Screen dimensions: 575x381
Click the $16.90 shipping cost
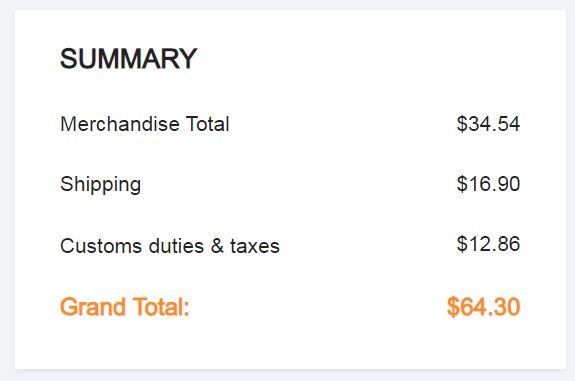coord(488,184)
